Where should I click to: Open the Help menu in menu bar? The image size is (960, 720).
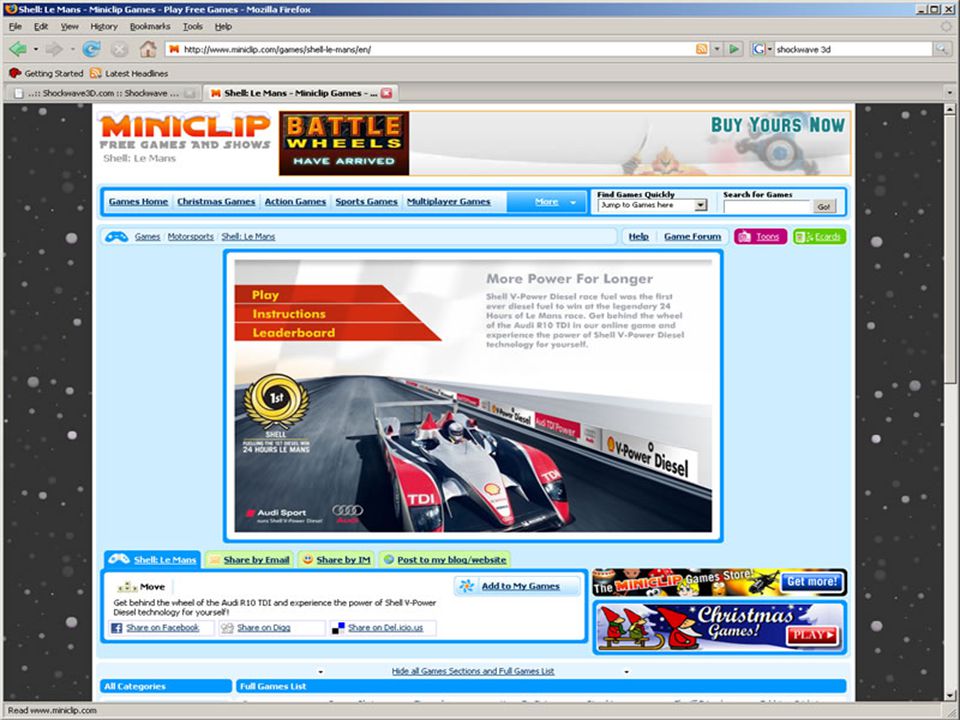point(223,26)
